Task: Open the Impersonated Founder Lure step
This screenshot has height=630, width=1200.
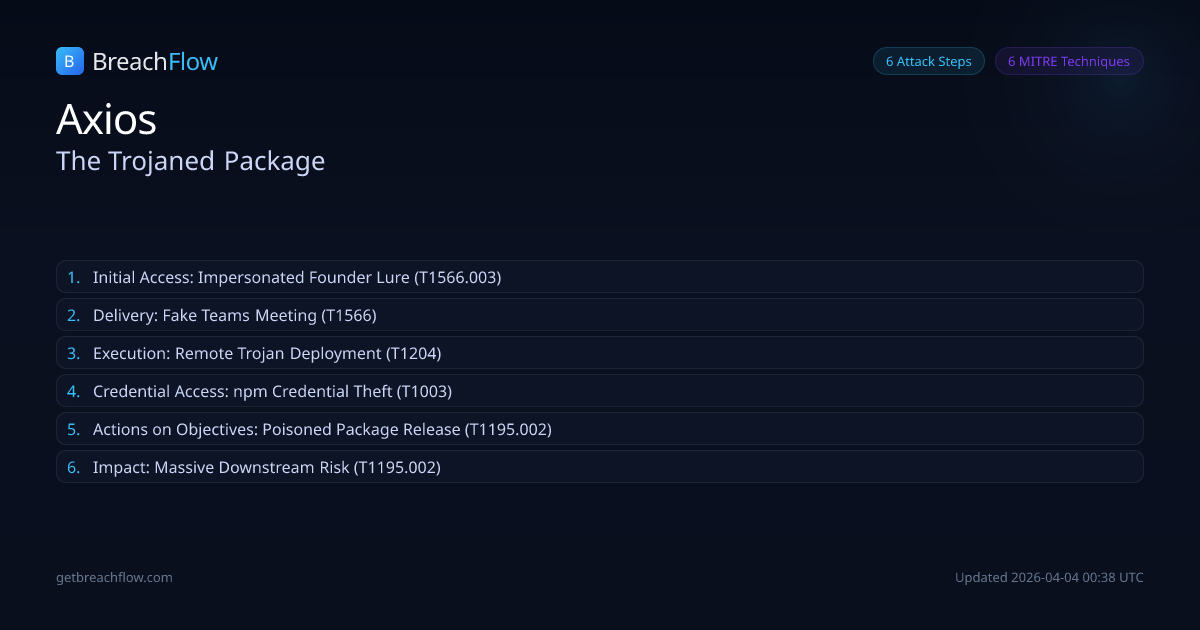Action: [x=297, y=277]
